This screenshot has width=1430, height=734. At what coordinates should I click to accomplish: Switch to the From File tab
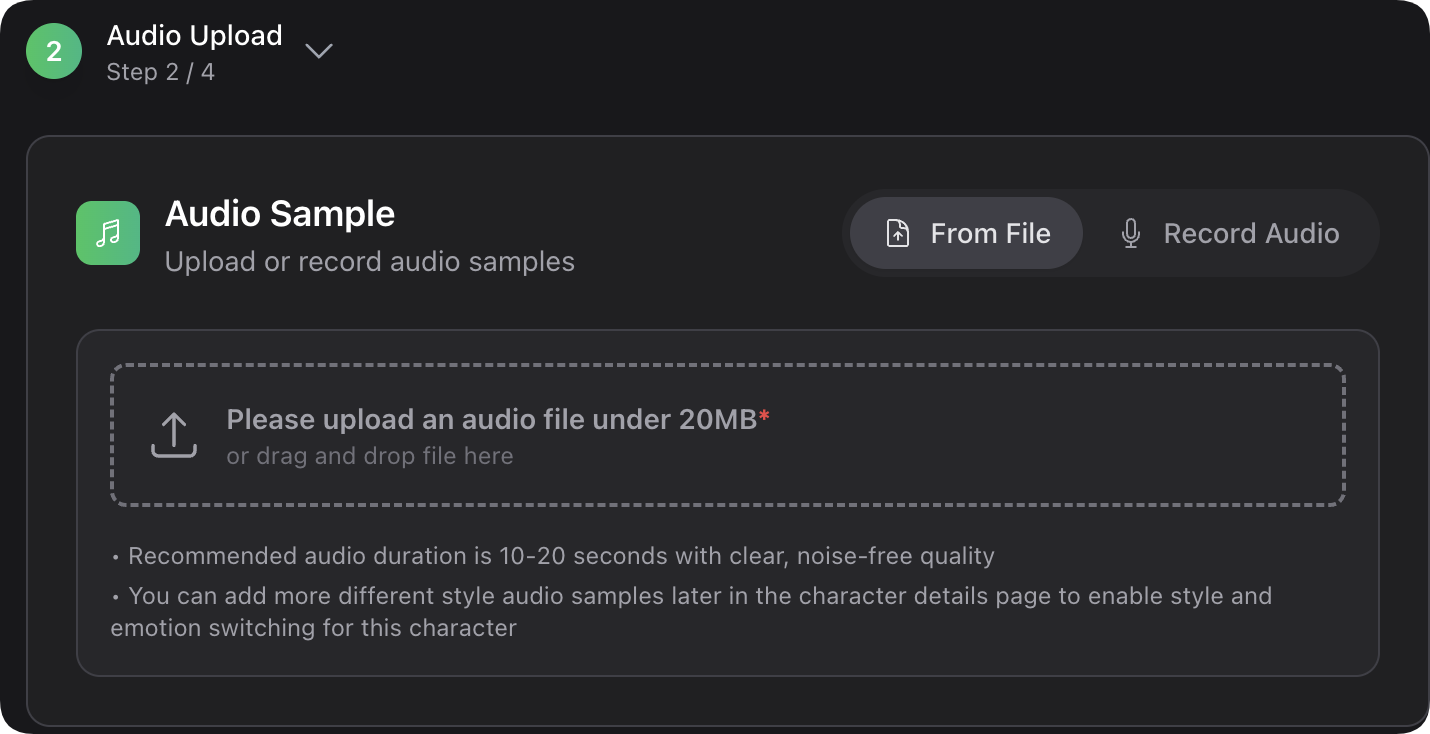tap(966, 233)
